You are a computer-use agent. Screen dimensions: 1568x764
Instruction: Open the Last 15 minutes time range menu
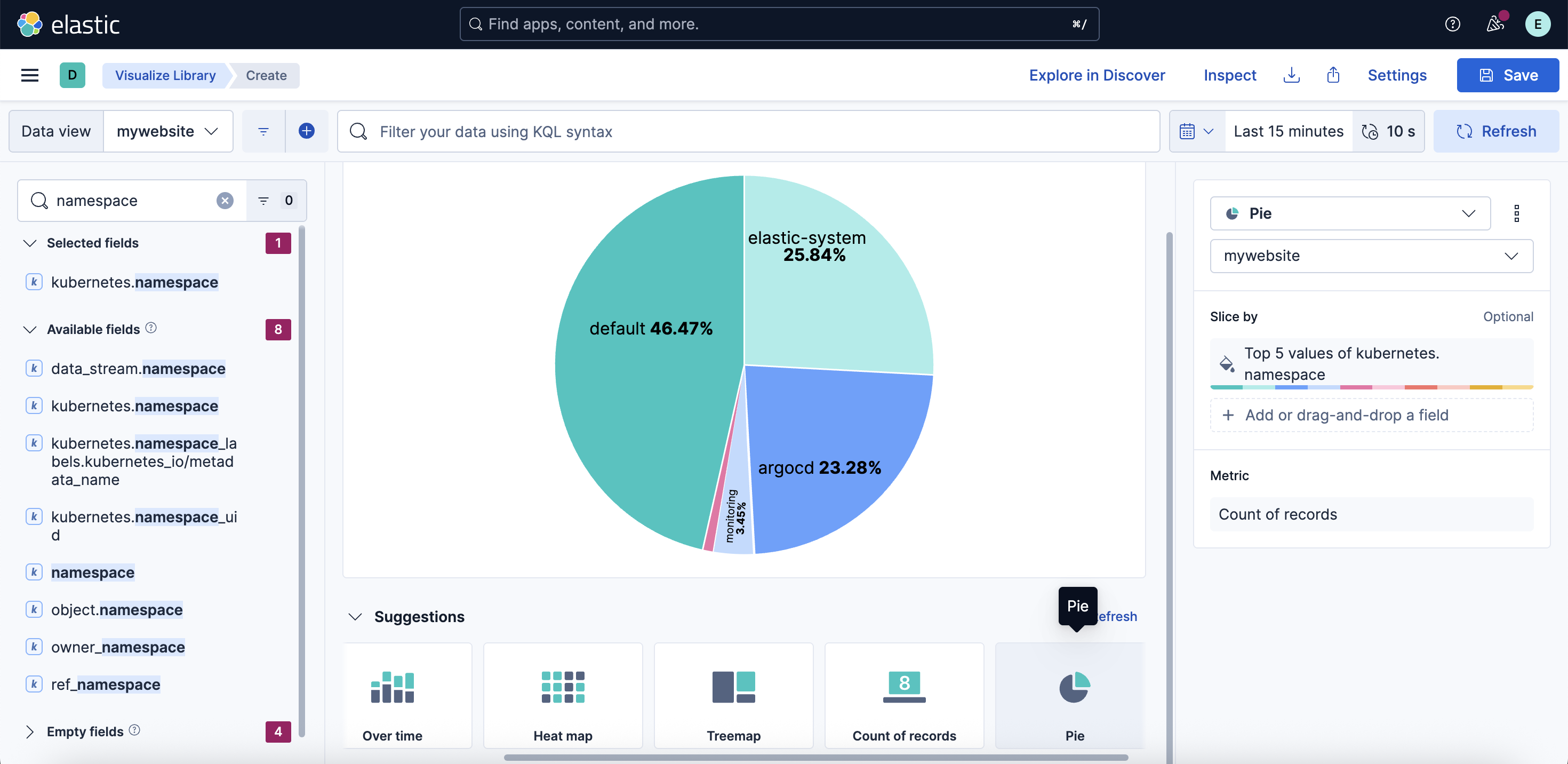coord(1288,131)
